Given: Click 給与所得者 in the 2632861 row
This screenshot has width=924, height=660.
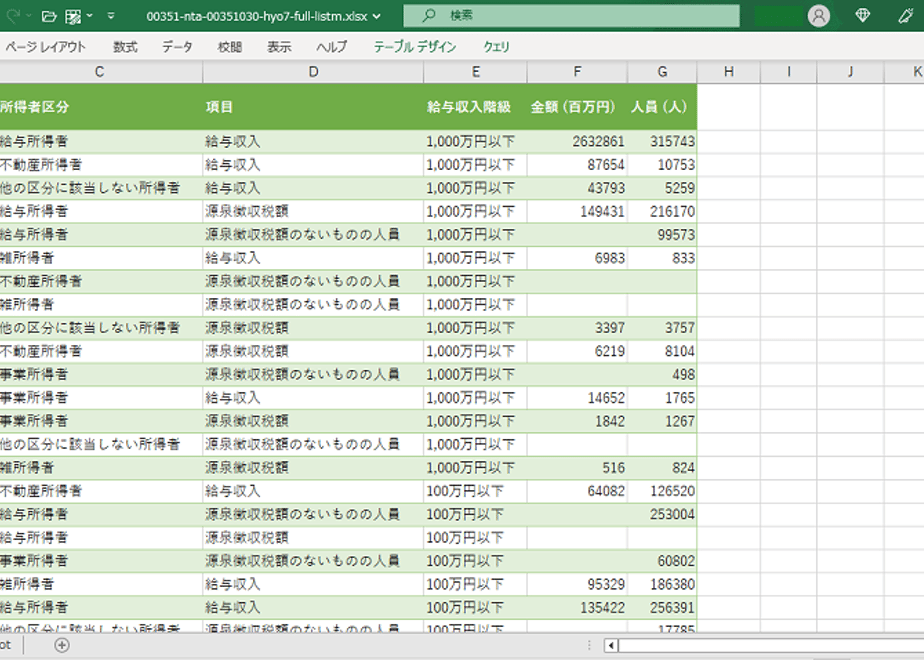Looking at the screenshot, I should click(34, 141).
